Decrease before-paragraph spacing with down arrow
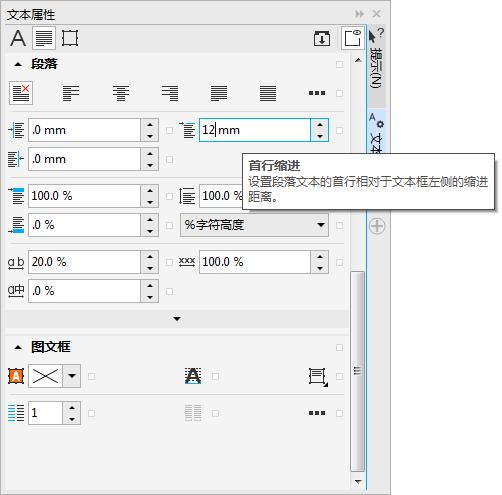Viewport: 502px width, 495px height. [150, 202]
